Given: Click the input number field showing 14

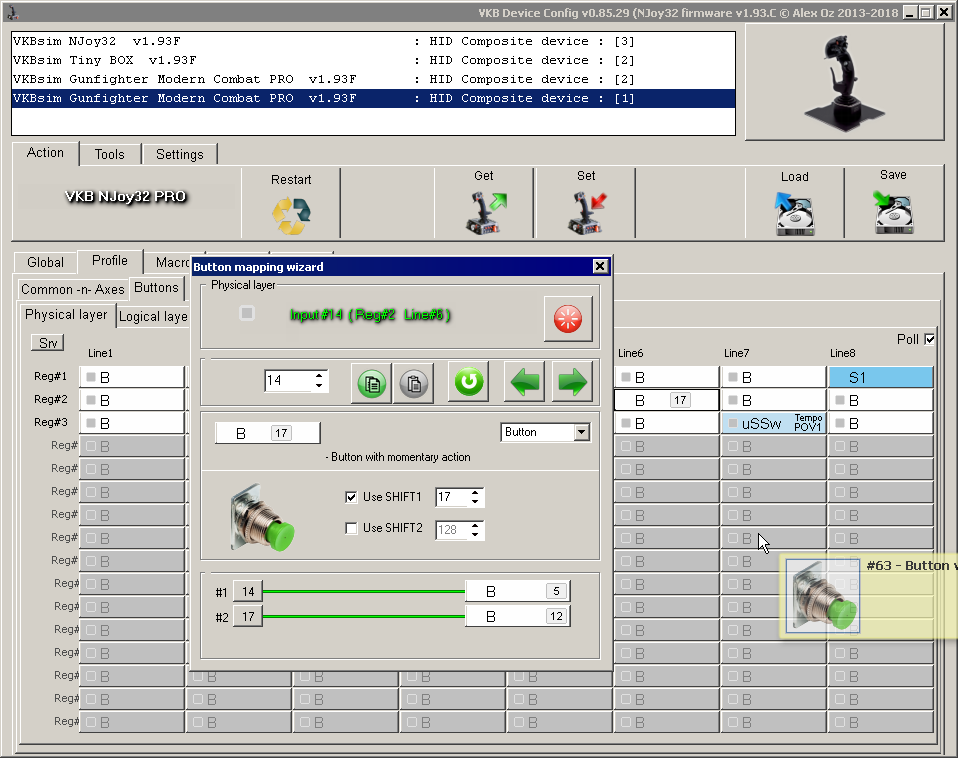Looking at the screenshot, I should [x=288, y=381].
